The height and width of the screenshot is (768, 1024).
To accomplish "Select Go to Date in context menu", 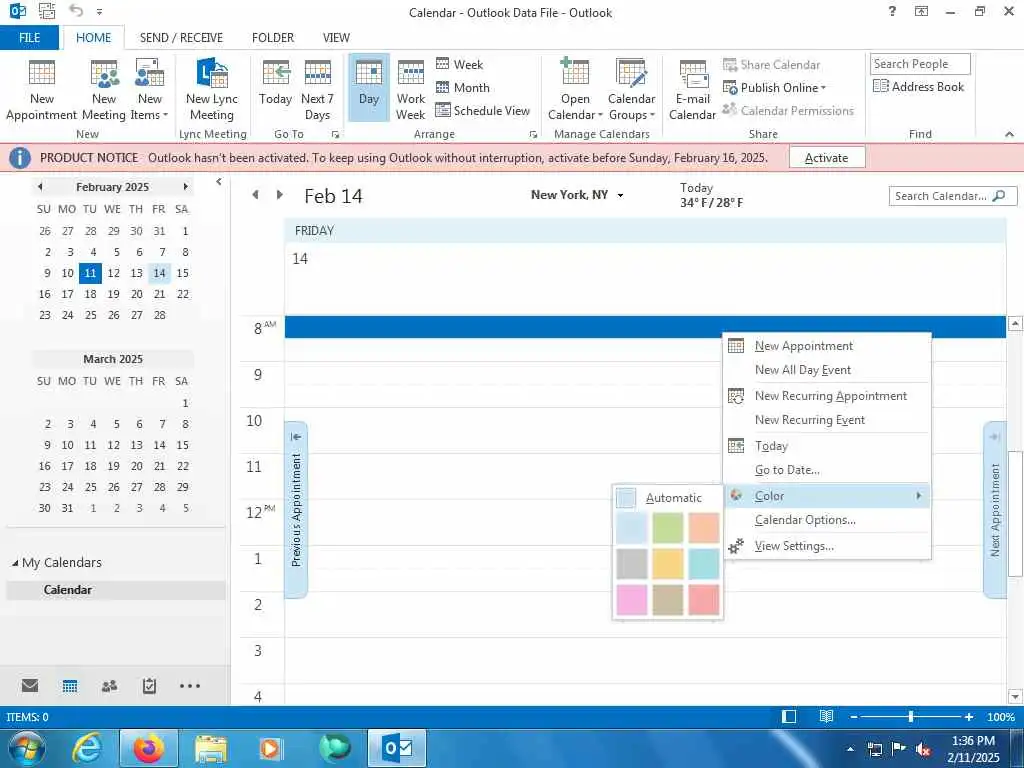I will coord(827,470).
